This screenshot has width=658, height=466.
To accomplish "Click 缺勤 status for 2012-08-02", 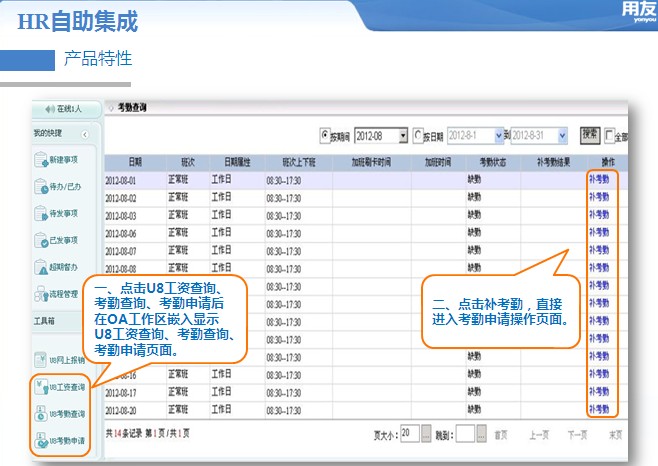I will click(x=474, y=197).
